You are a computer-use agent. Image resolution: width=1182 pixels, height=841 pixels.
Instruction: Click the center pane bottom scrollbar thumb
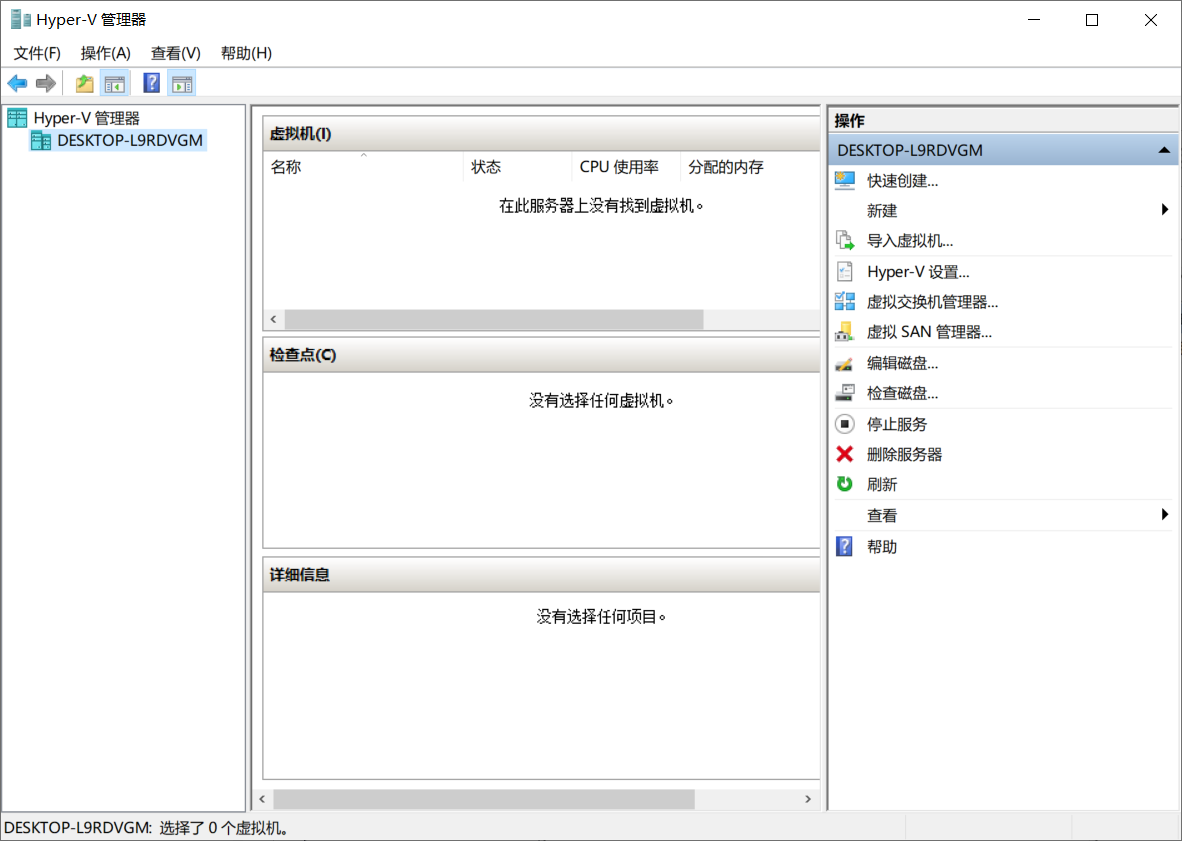(483, 799)
